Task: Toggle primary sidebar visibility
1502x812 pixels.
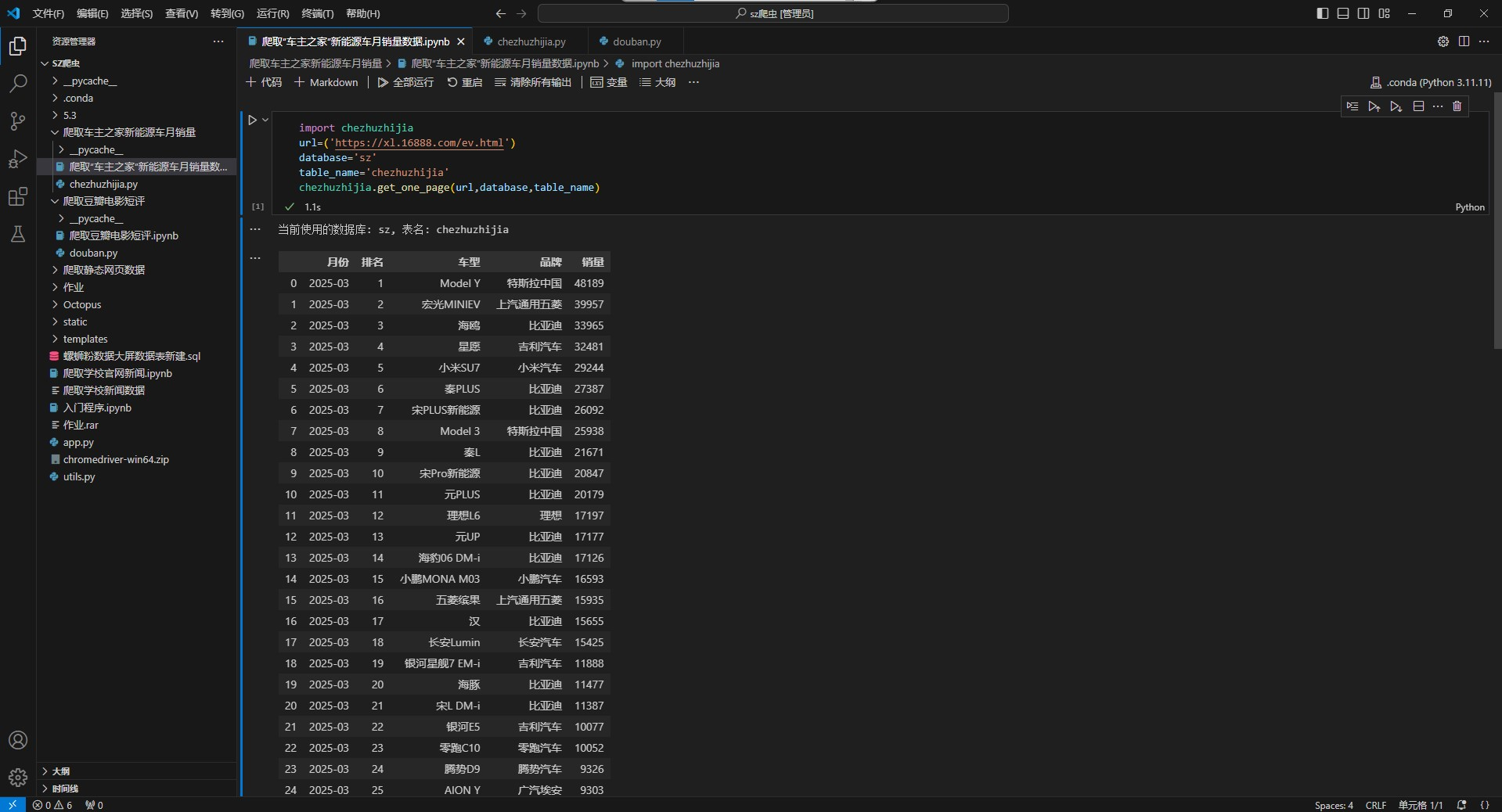Action: tap(1323, 13)
